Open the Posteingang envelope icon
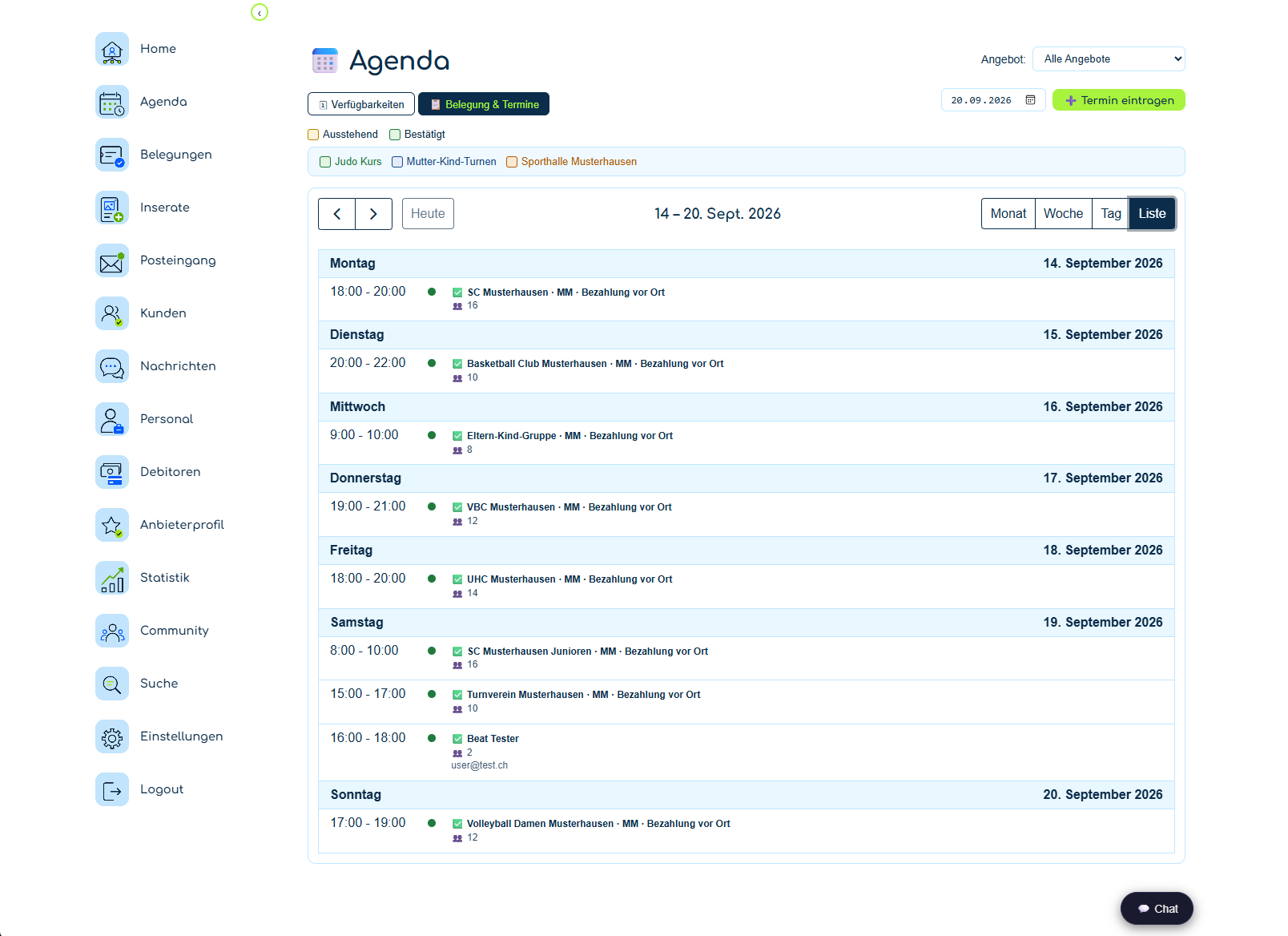 coord(112,260)
